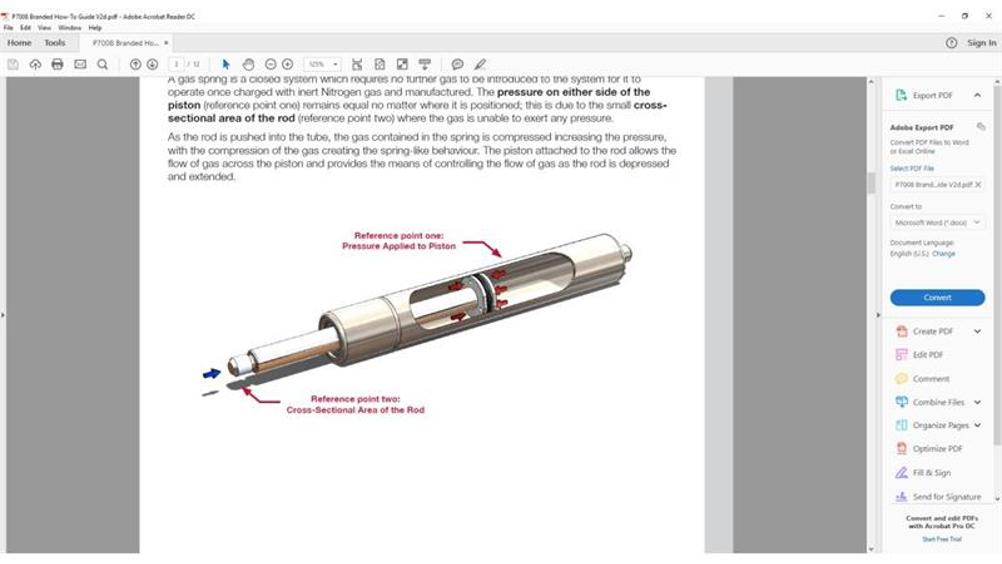Screen dimensions: 1002x564
Task: Collapse the Export PDF panel chevron
Action: point(978,95)
